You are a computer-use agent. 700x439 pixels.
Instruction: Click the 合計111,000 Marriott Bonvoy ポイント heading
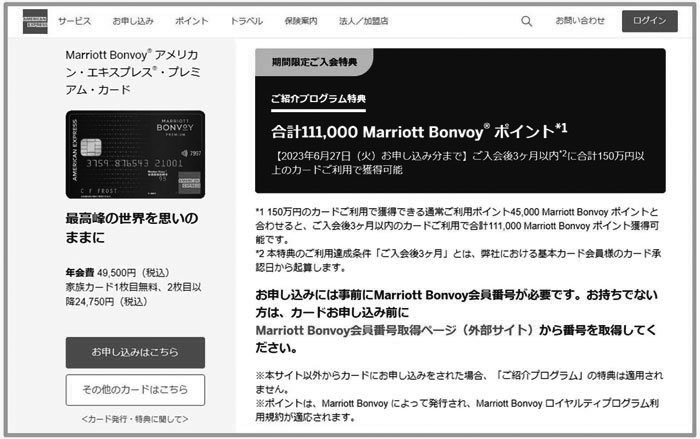[x=419, y=132]
